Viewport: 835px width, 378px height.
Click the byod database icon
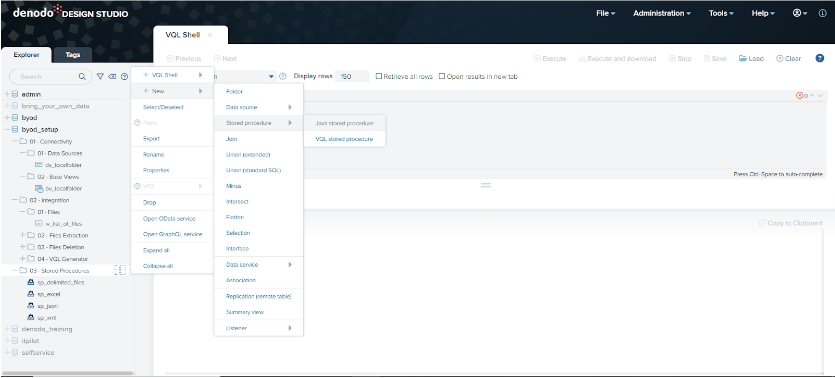pos(15,118)
